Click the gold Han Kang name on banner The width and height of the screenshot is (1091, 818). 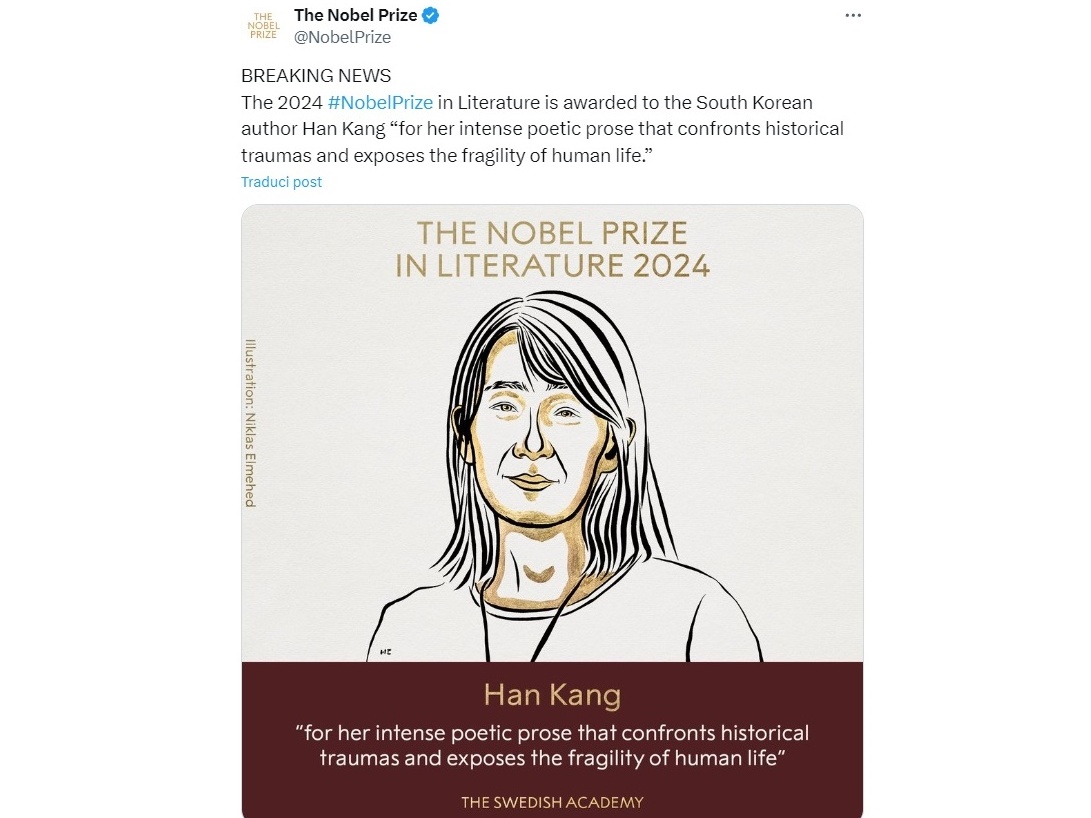(x=551, y=694)
